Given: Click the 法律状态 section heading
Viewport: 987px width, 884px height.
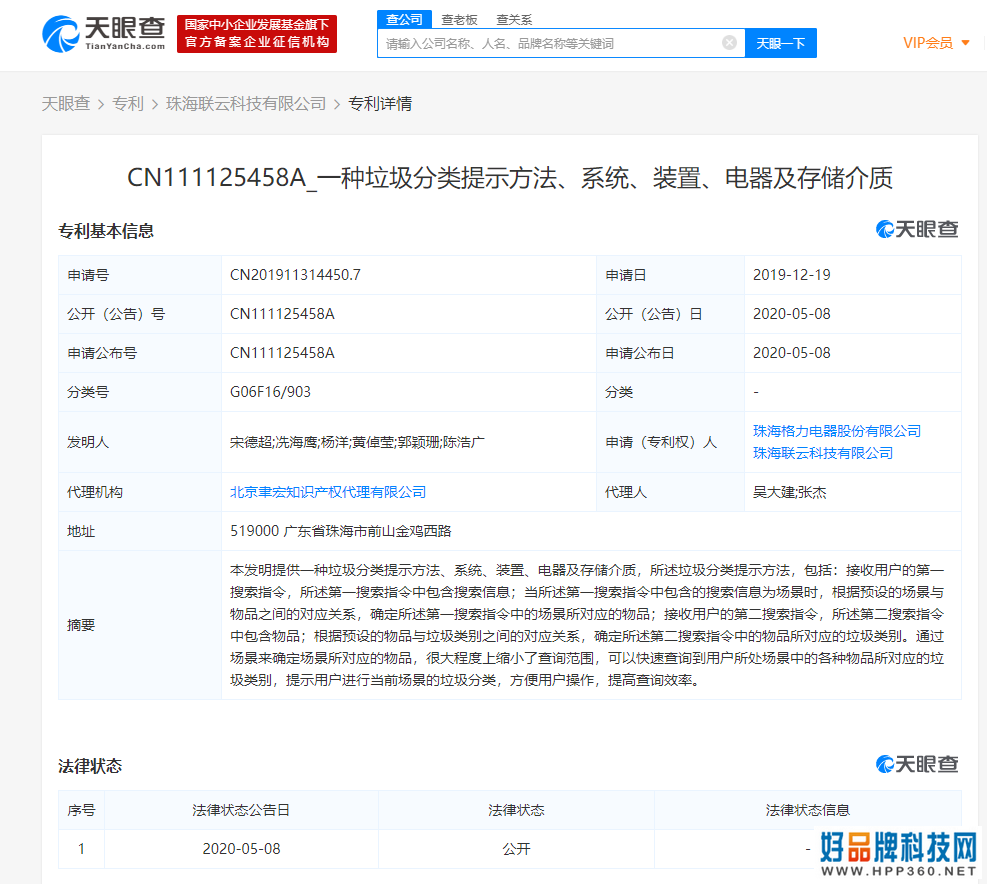Looking at the screenshot, I should tap(90, 766).
